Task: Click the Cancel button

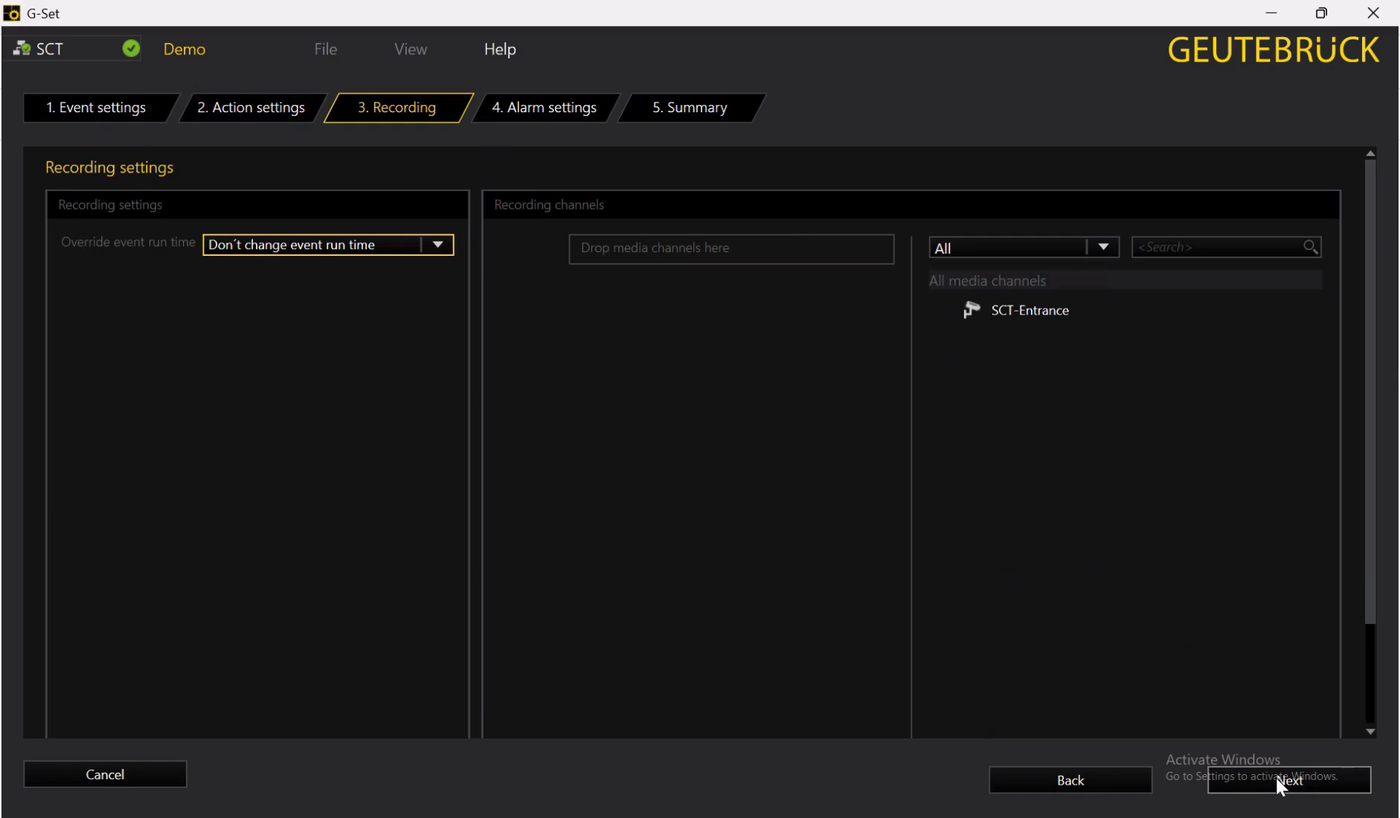Action: (x=105, y=774)
